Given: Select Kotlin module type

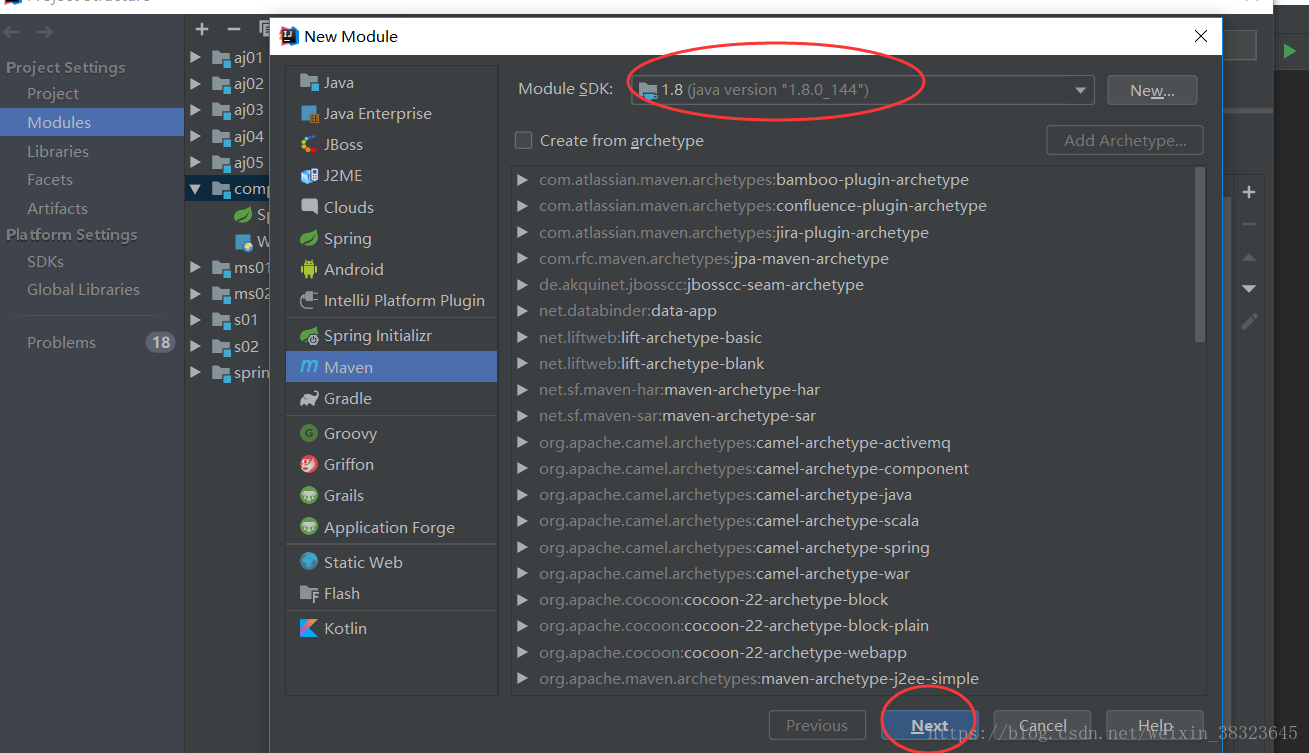Looking at the screenshot, I should pos(391,628).
